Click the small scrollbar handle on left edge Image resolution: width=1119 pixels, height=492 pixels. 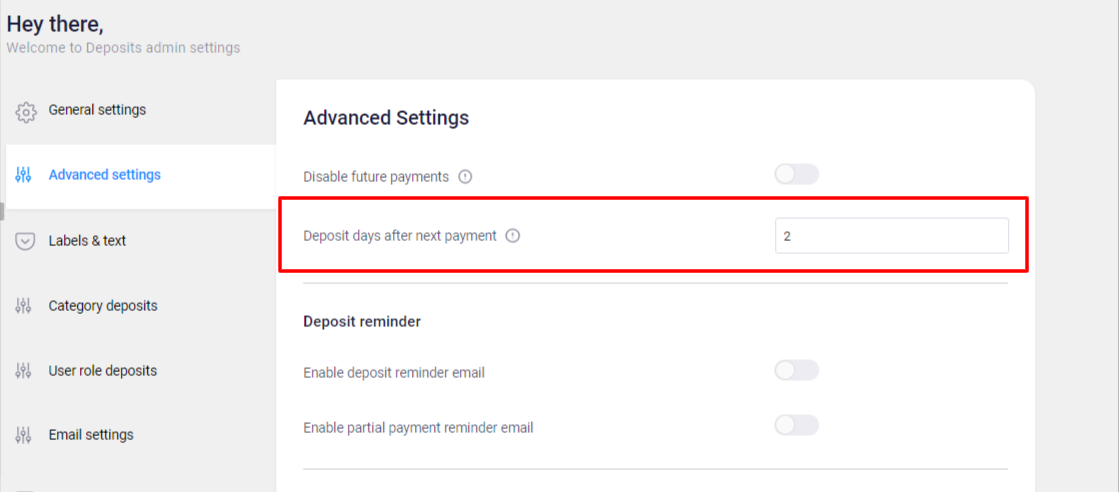point(2,212)
